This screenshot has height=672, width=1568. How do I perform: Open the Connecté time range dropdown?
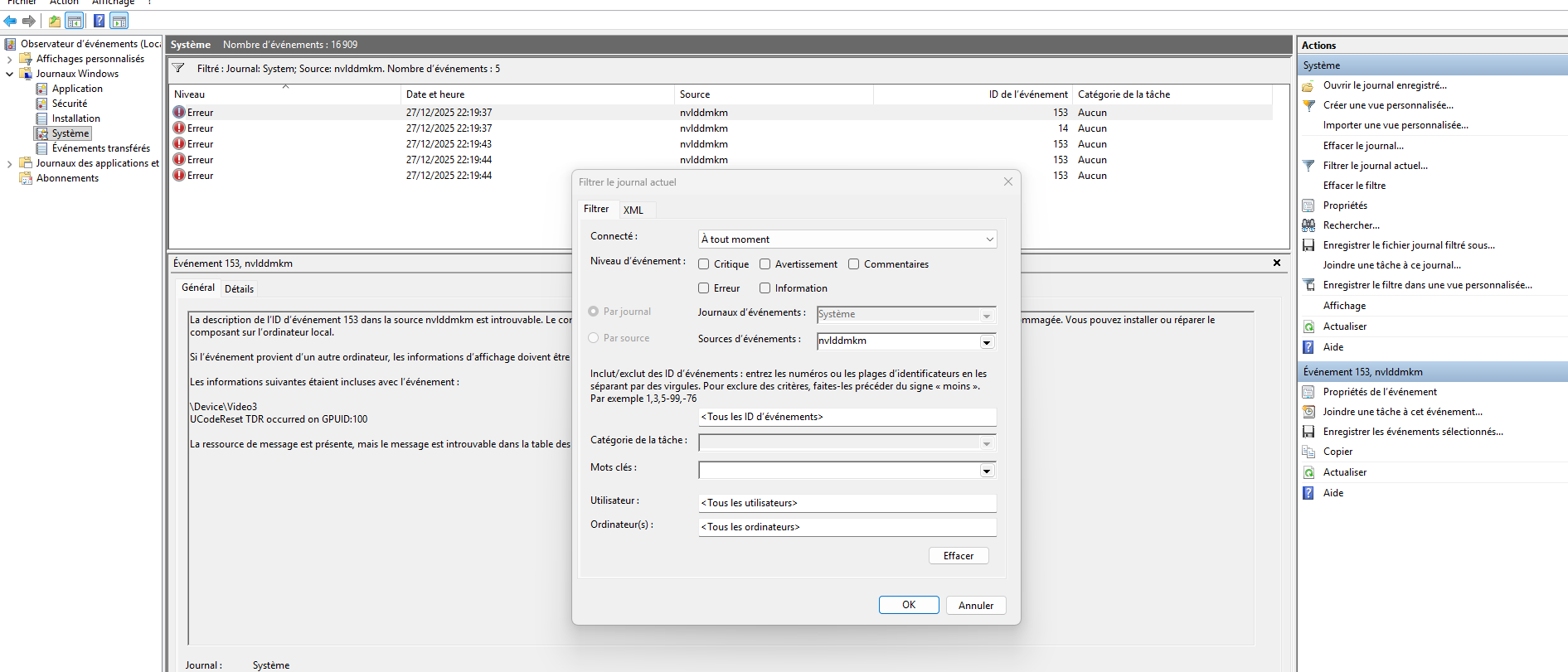coord(989,239)
